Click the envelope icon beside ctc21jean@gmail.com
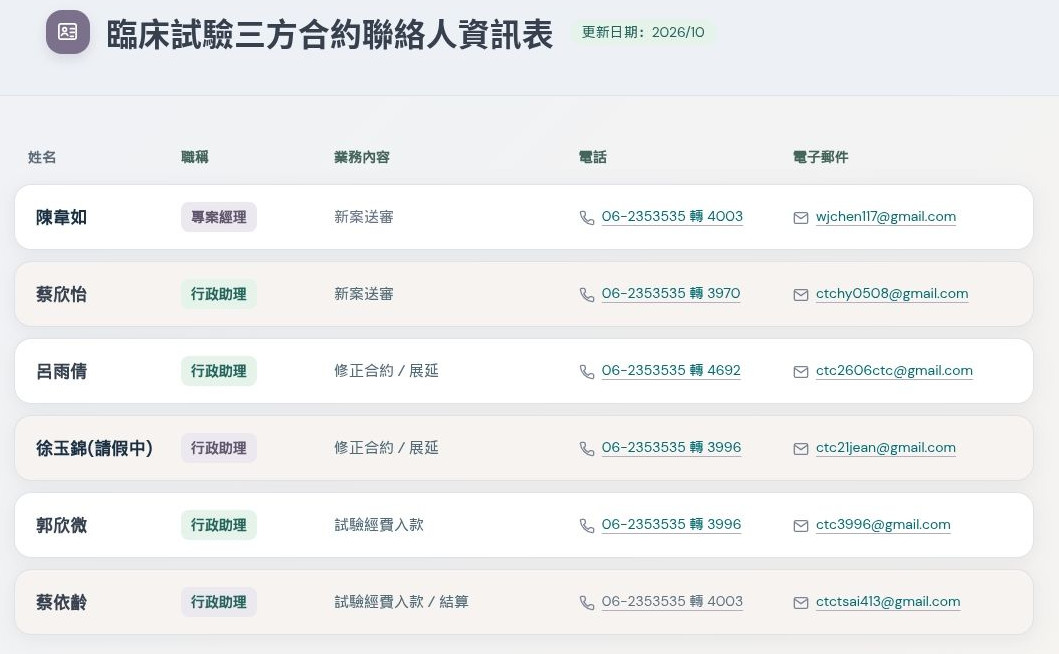 pyautogui.click(x=801, y=449)
